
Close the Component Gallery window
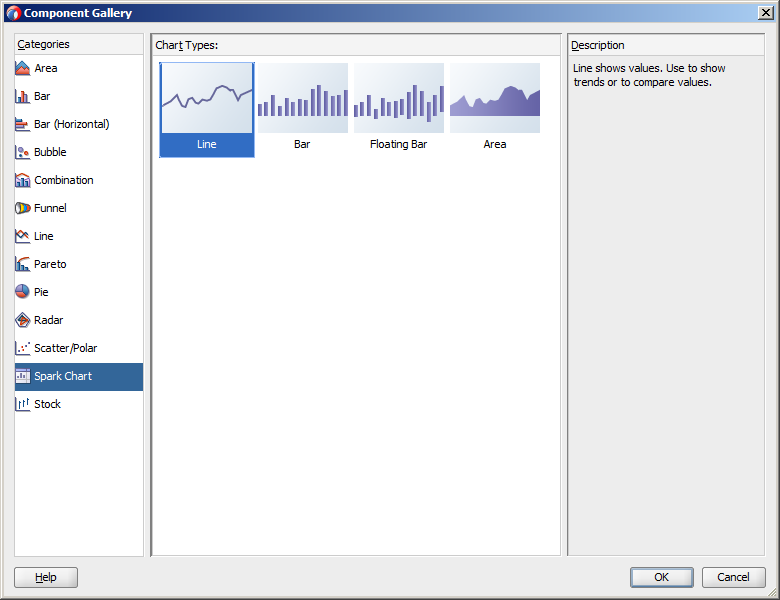[x=766, y=13]
